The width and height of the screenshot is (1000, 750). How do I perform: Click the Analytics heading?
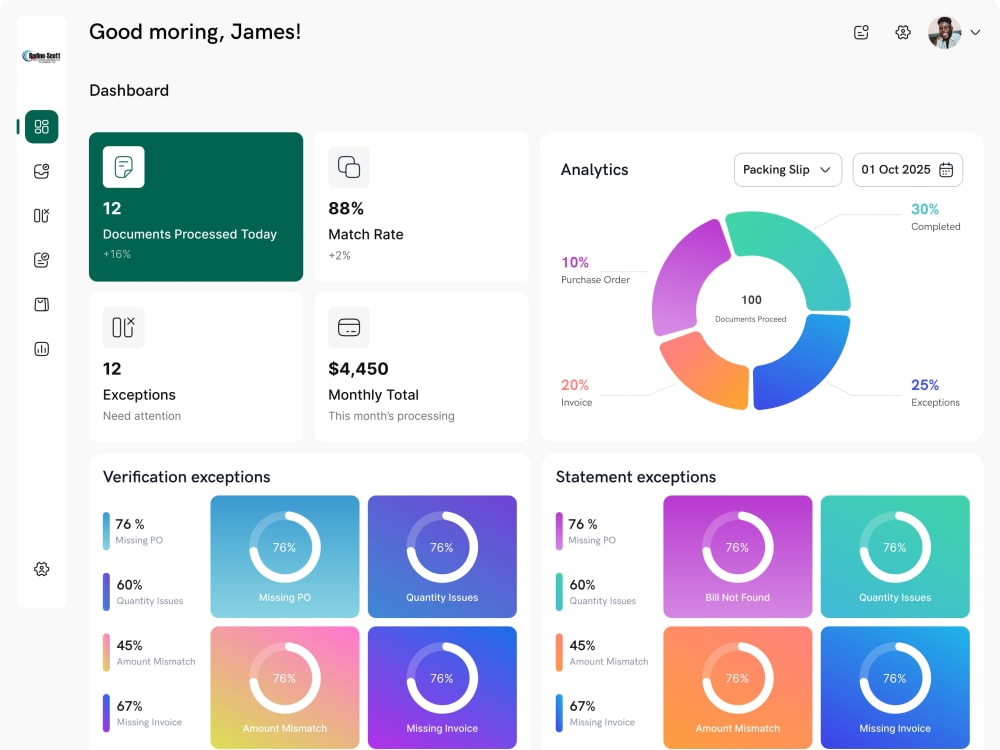pyautogui.click(x=594, y=170)
